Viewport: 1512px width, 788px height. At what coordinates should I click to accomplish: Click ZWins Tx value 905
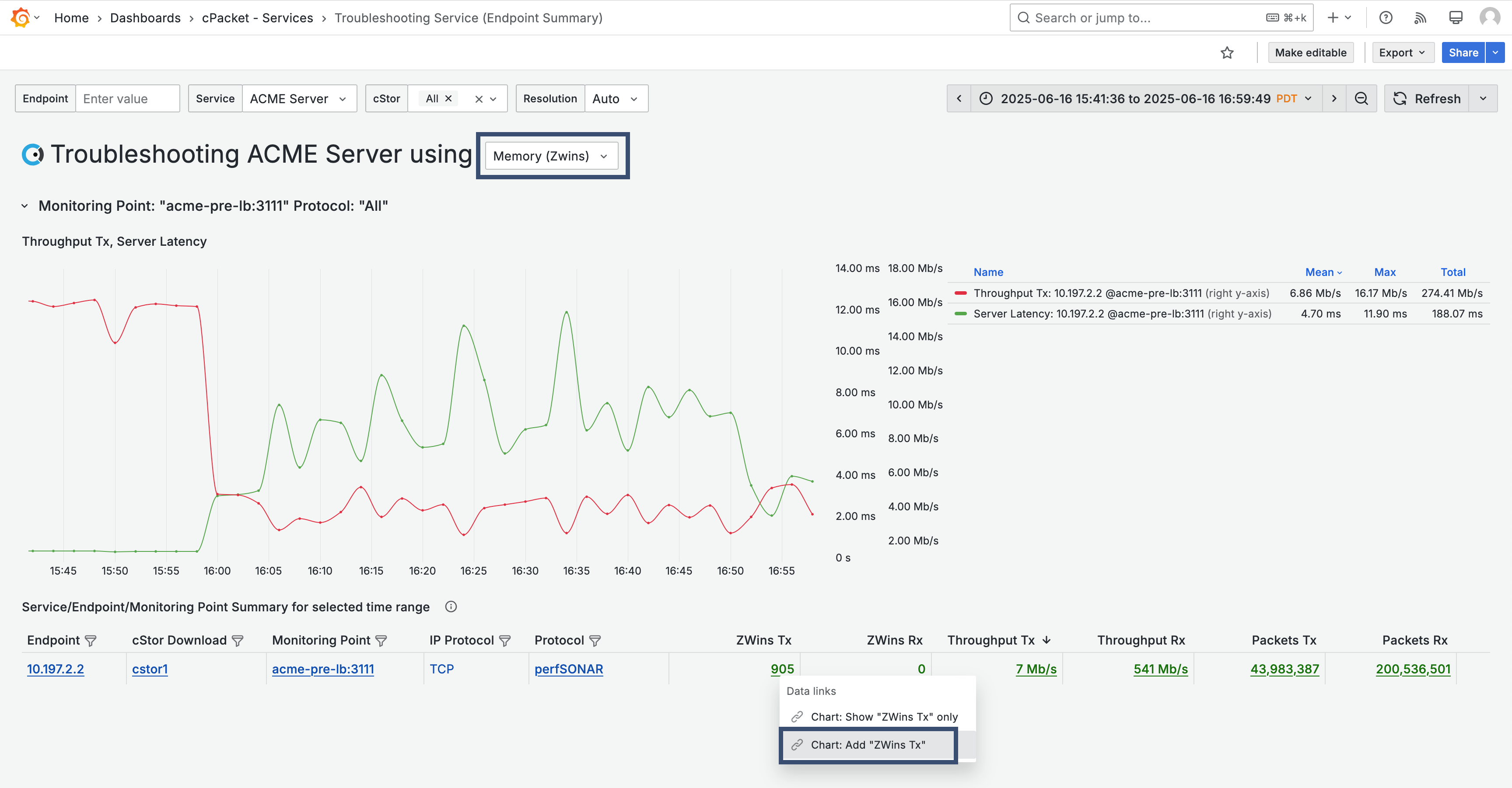[782, 669]
